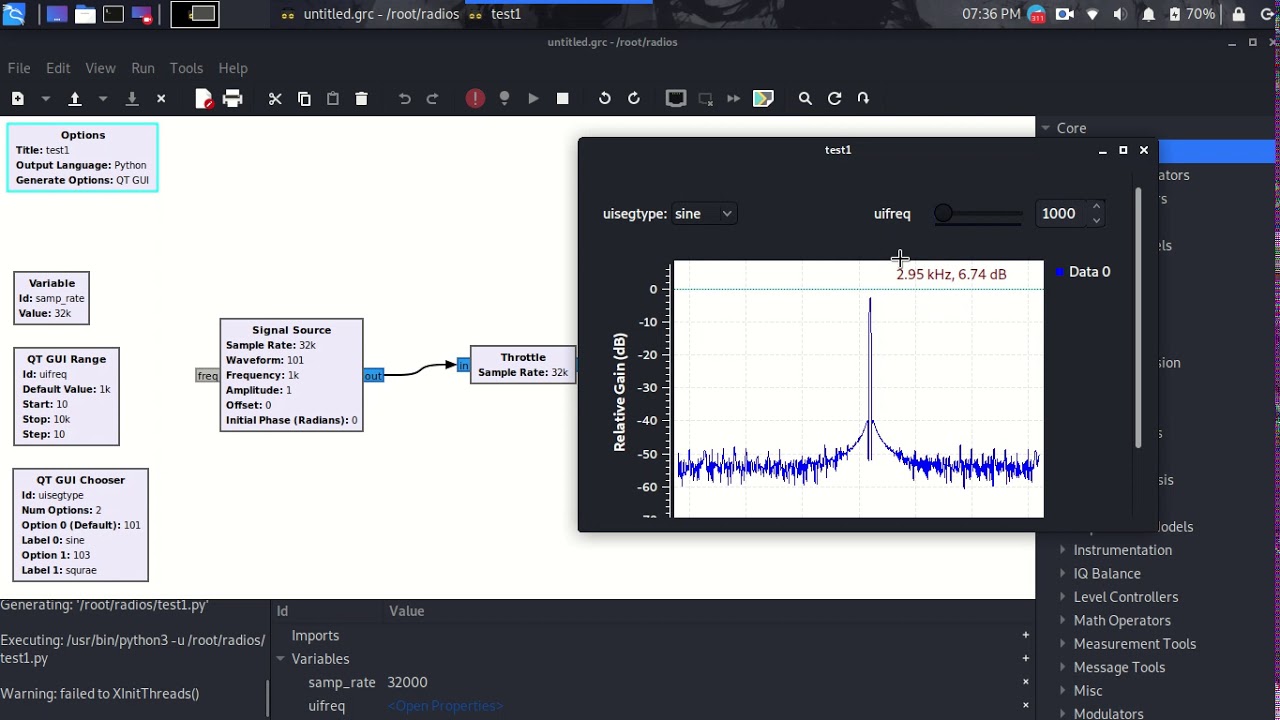Execute the flowgraph with the play icon
This screenshot has height=720, width=1280.
533,98
